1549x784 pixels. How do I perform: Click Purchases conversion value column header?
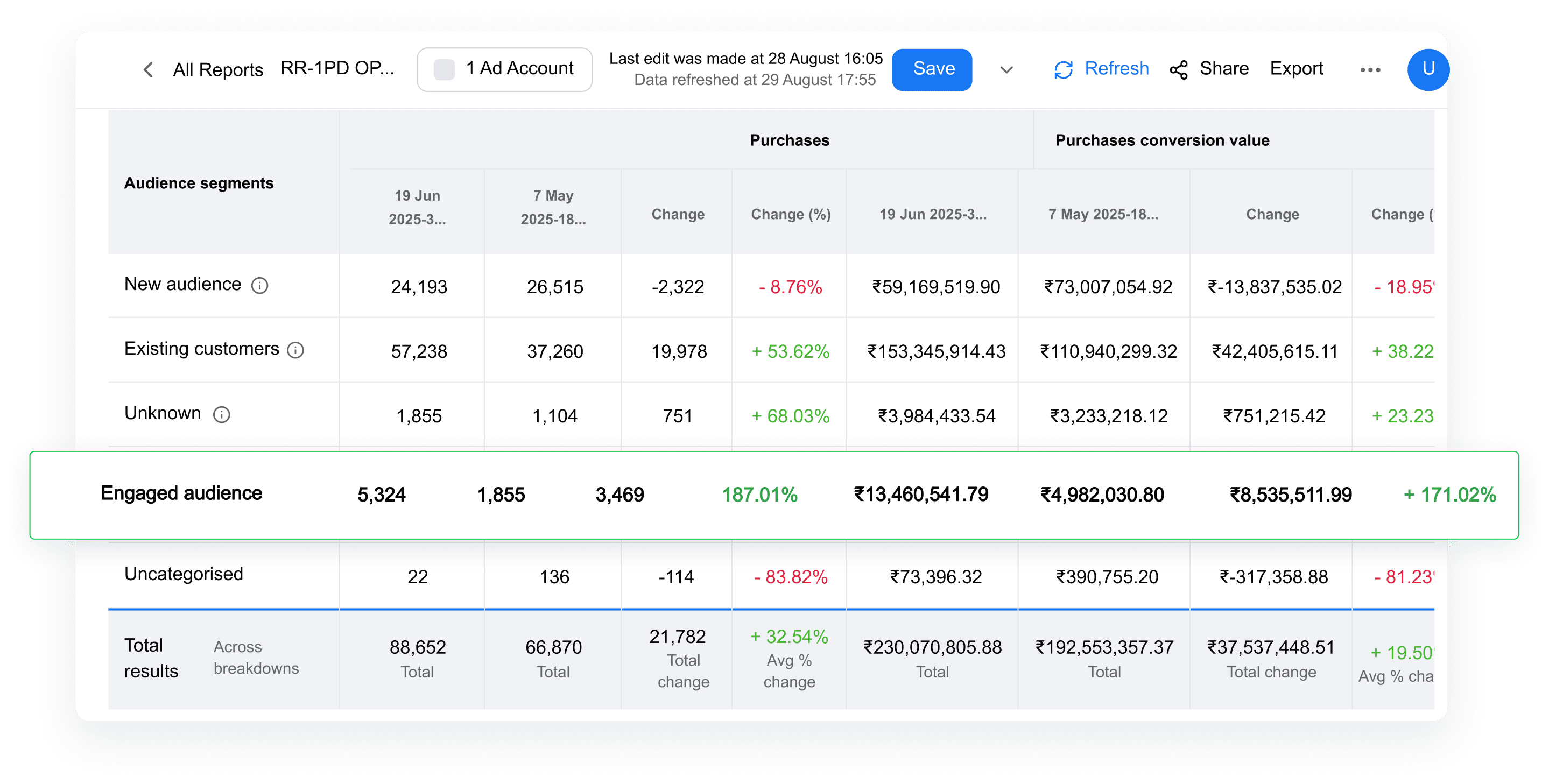1161,140
